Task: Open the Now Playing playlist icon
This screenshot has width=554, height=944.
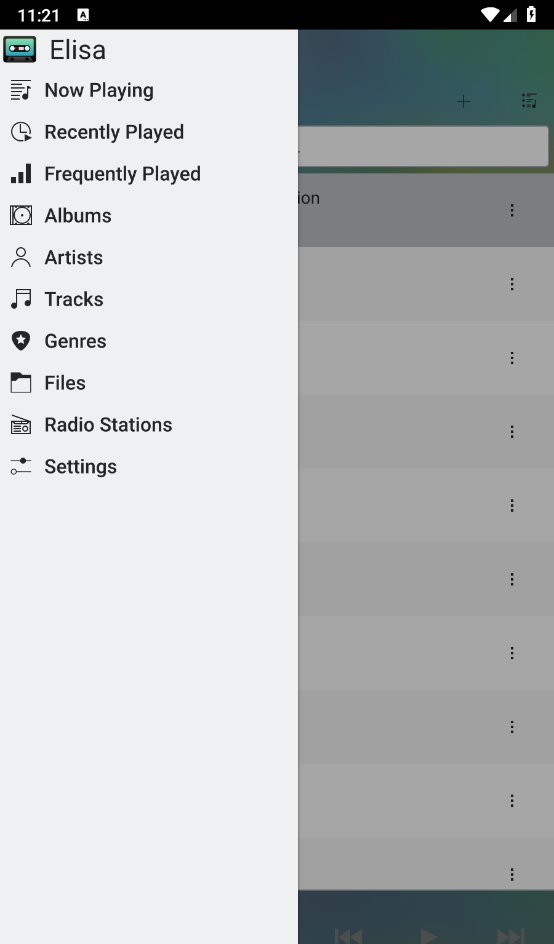Action: 20,90
